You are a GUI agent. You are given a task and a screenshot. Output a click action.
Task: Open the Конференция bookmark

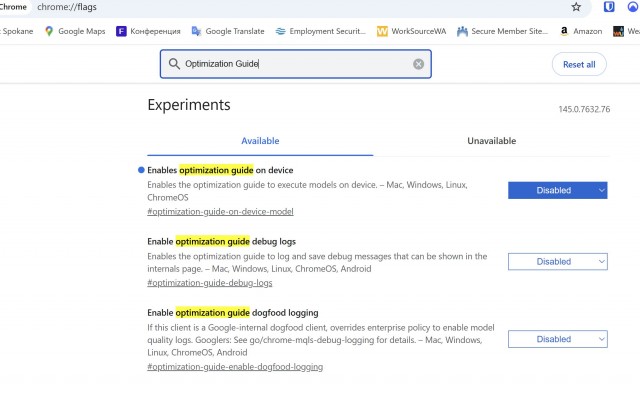(x=148, y=31)
